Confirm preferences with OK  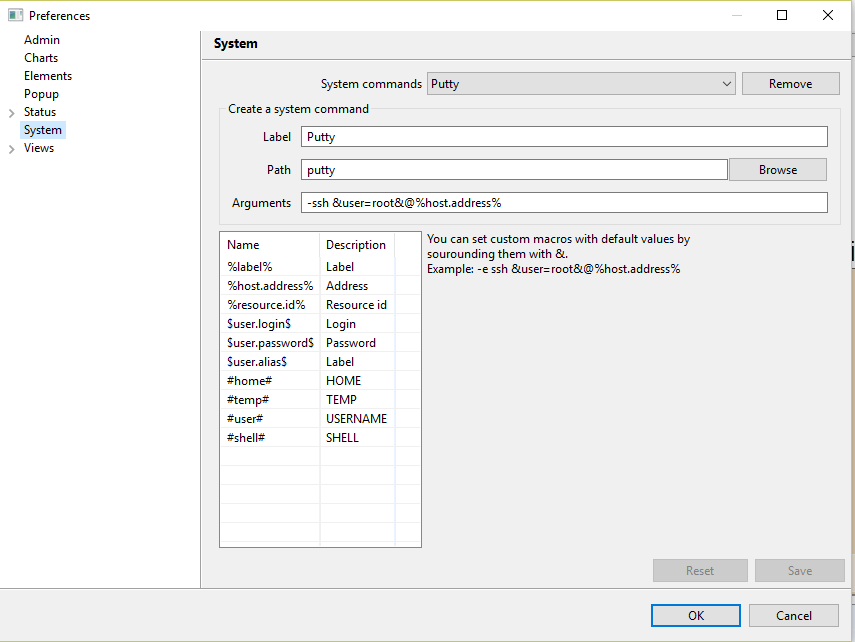click(695, 615)
